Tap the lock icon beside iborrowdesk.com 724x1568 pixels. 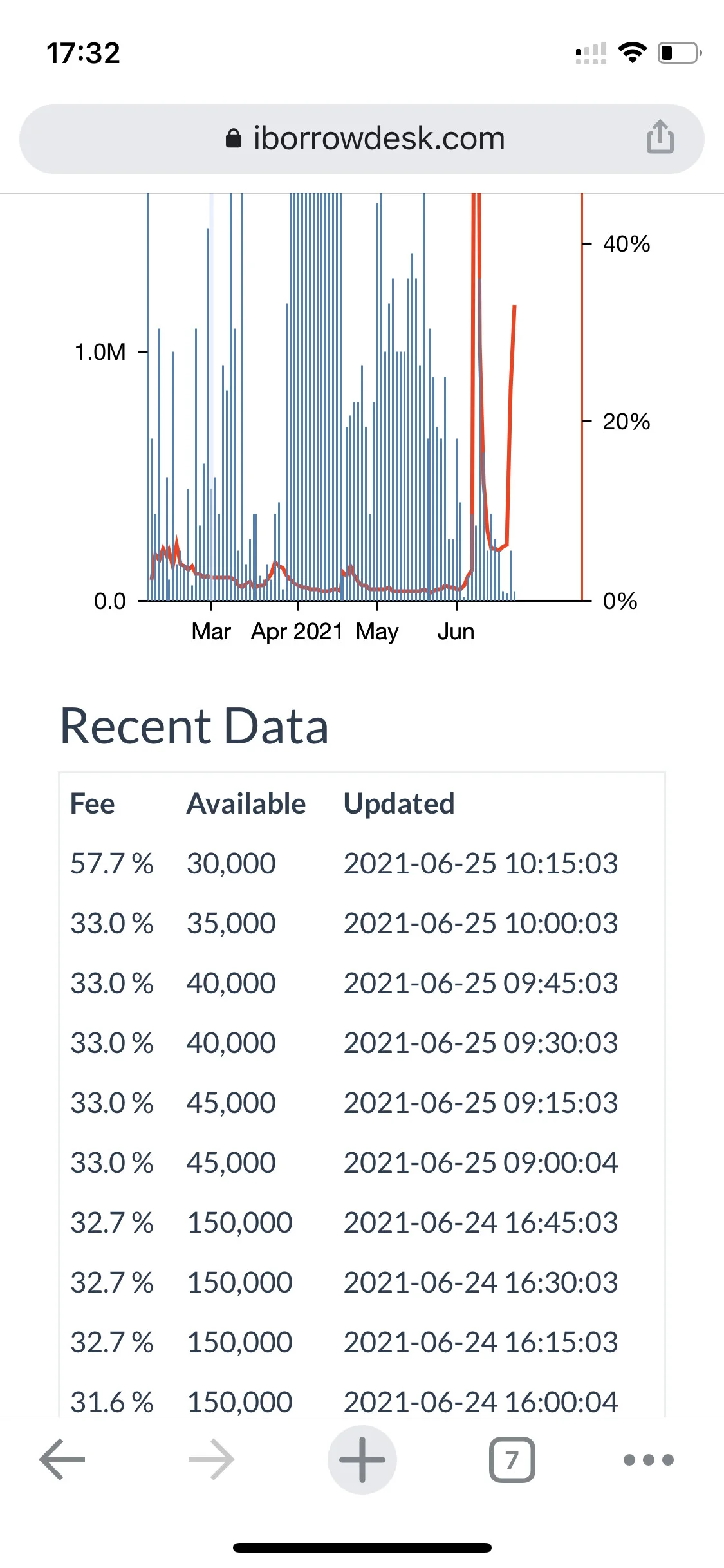point(234,138)
